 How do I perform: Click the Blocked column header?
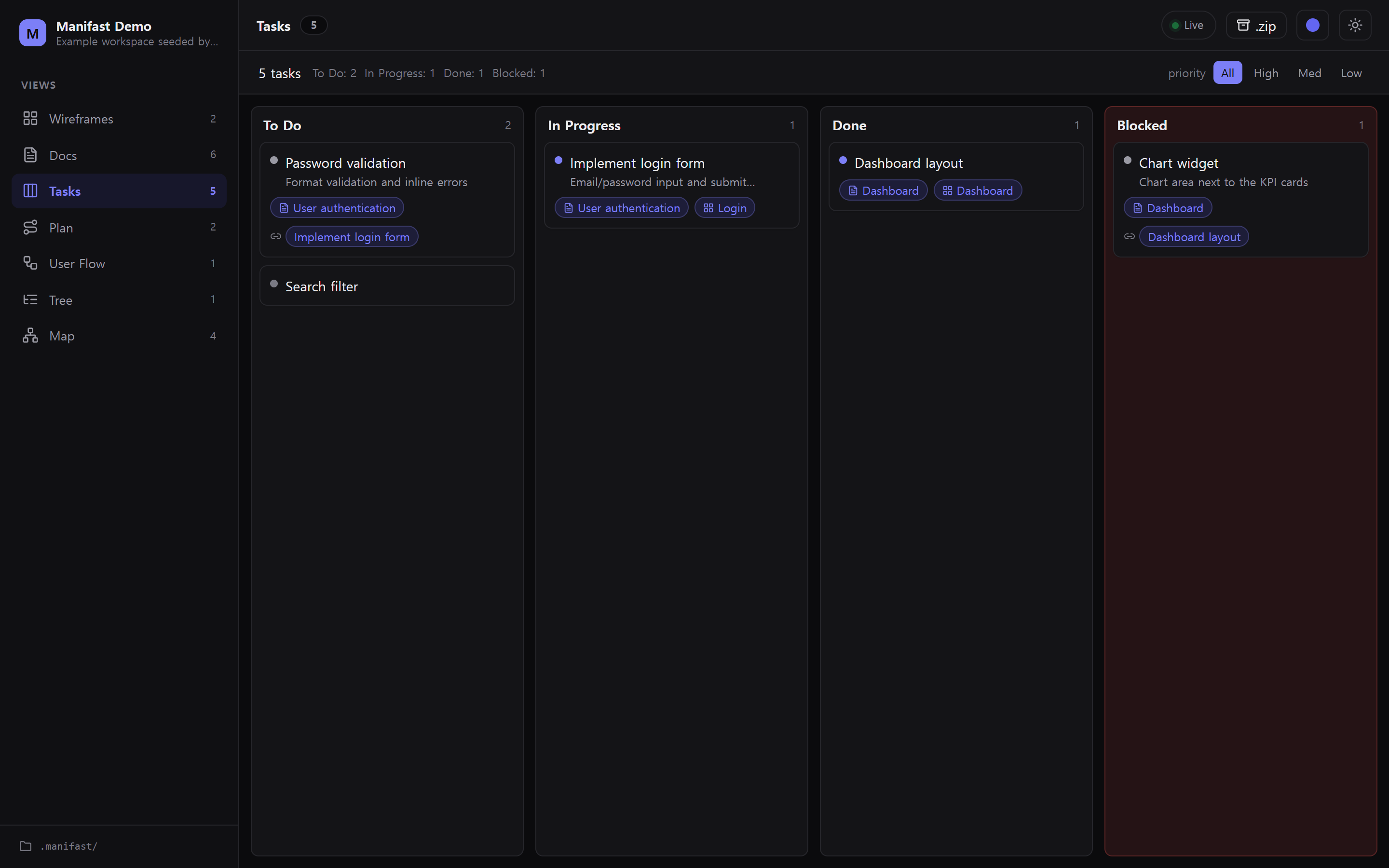[1240, 125]
